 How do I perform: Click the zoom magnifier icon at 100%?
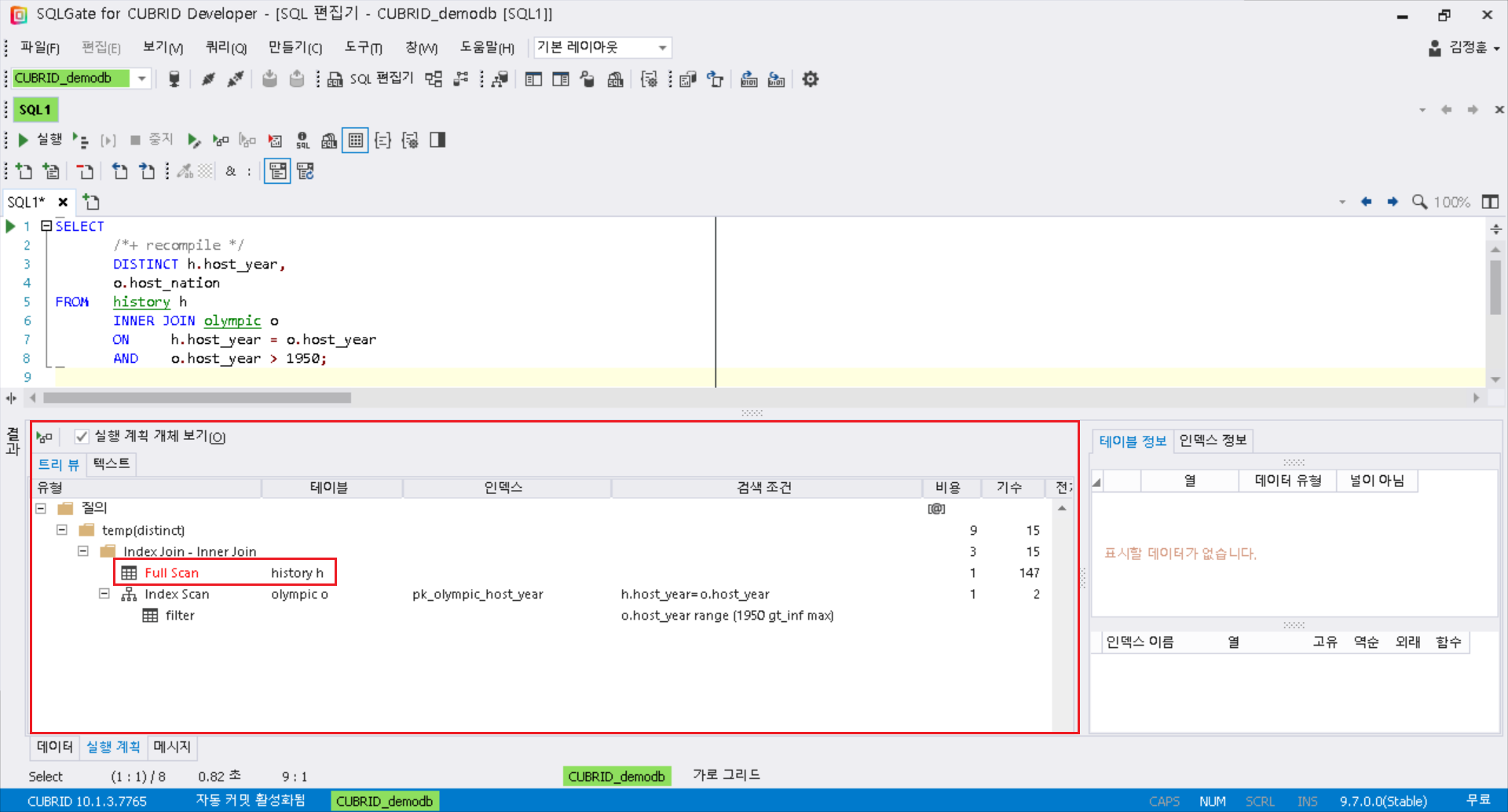click(1419, 202)
